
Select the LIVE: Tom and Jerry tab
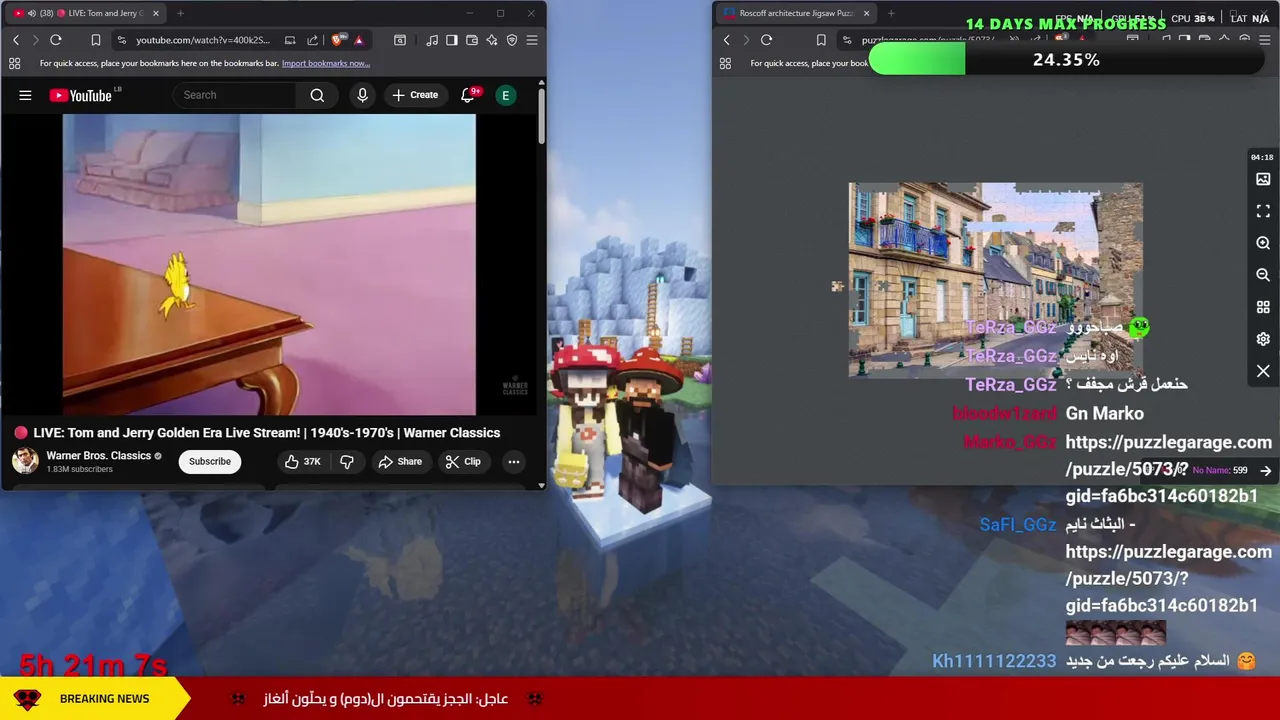click(85, 13)
